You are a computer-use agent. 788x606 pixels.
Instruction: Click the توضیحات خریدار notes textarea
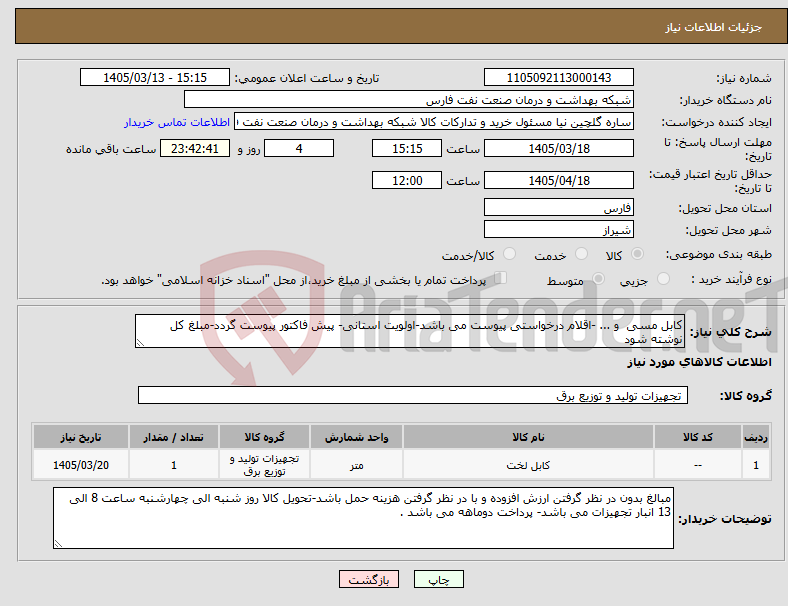click(363, 518)
